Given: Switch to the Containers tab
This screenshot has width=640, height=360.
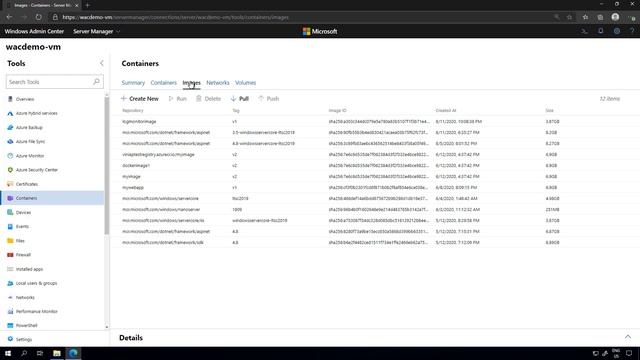Looking at the screenshot, I should click(x=164, y=83).
